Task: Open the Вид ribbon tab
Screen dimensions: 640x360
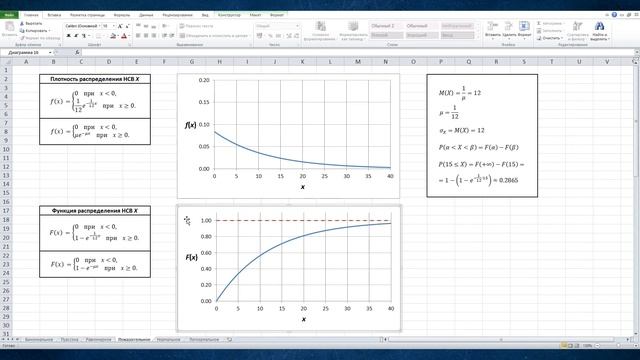Action: pos(205,15)
